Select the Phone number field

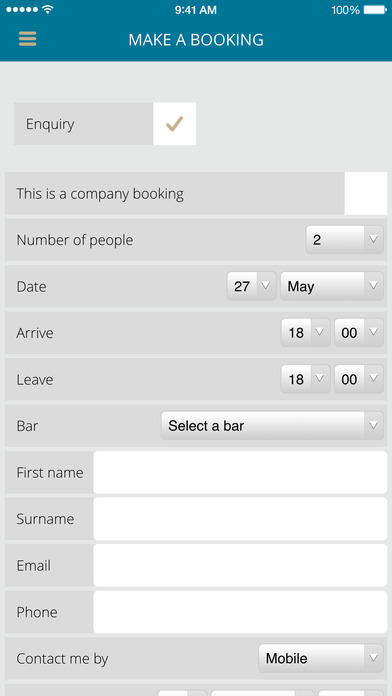tap(240, 612)
